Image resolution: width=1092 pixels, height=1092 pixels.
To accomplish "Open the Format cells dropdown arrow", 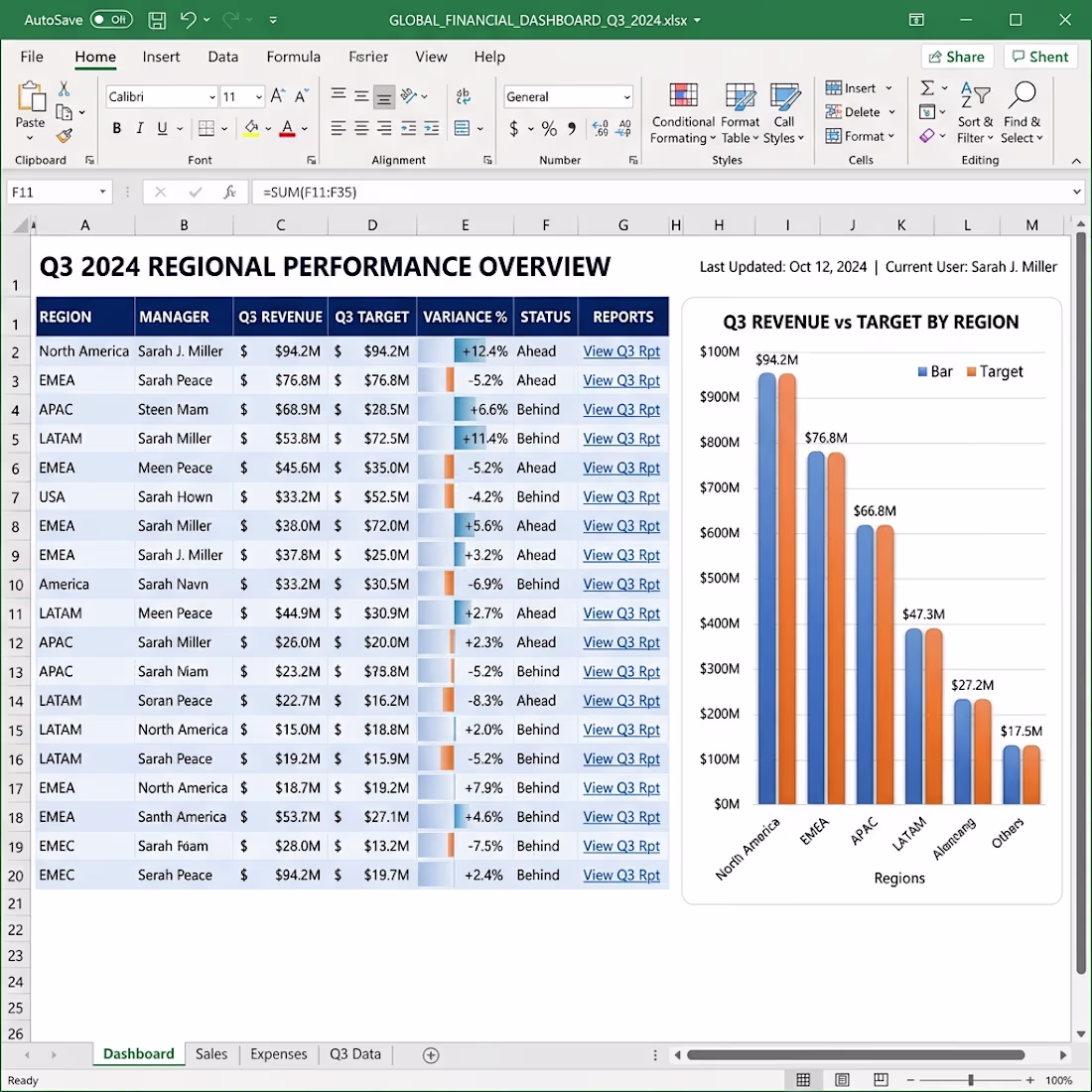I will point(891,137).
